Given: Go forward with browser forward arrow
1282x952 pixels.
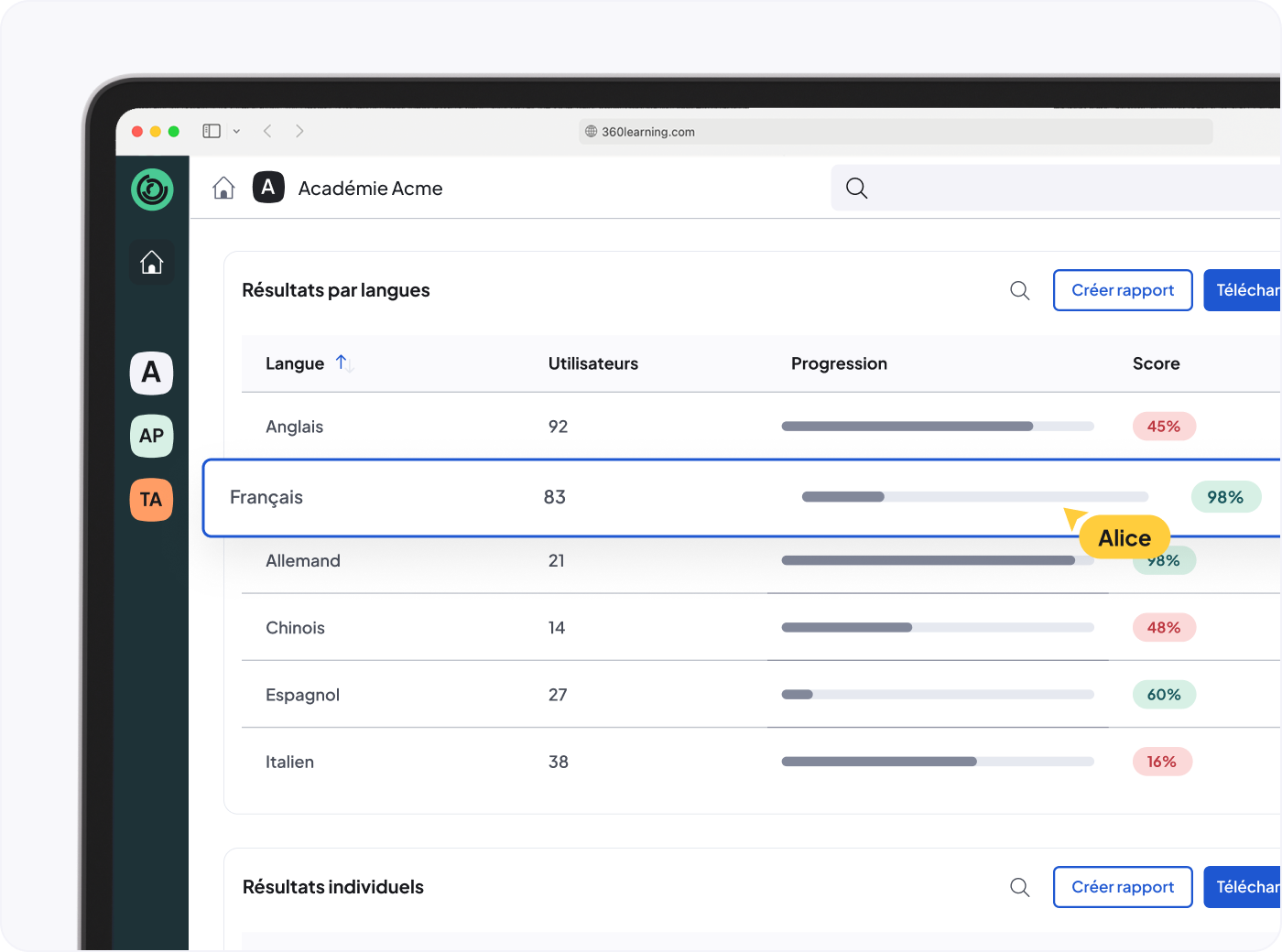Looking at the screenshot, I should 299,131.
